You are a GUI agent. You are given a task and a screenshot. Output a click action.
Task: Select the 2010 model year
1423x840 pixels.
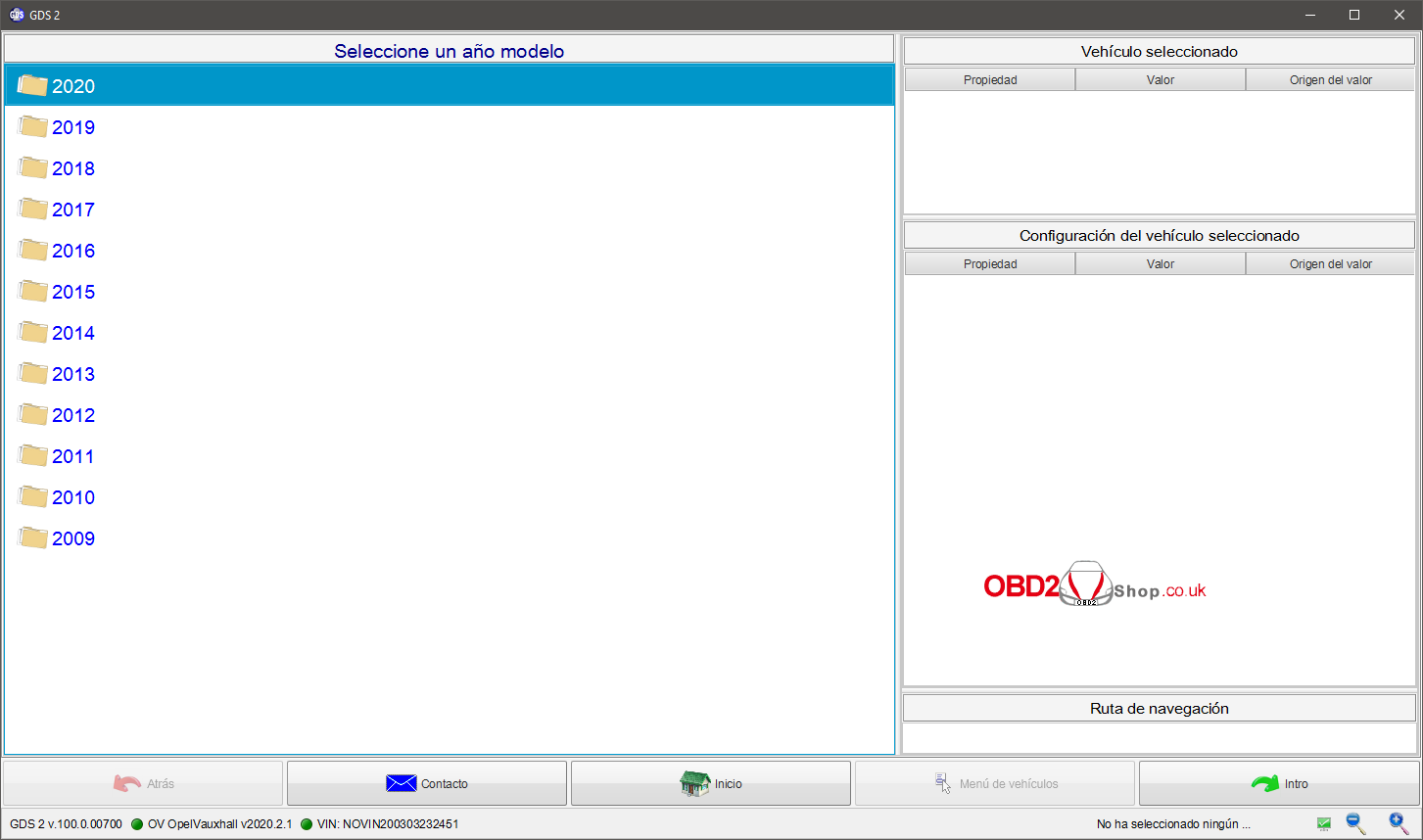point(73,497)
